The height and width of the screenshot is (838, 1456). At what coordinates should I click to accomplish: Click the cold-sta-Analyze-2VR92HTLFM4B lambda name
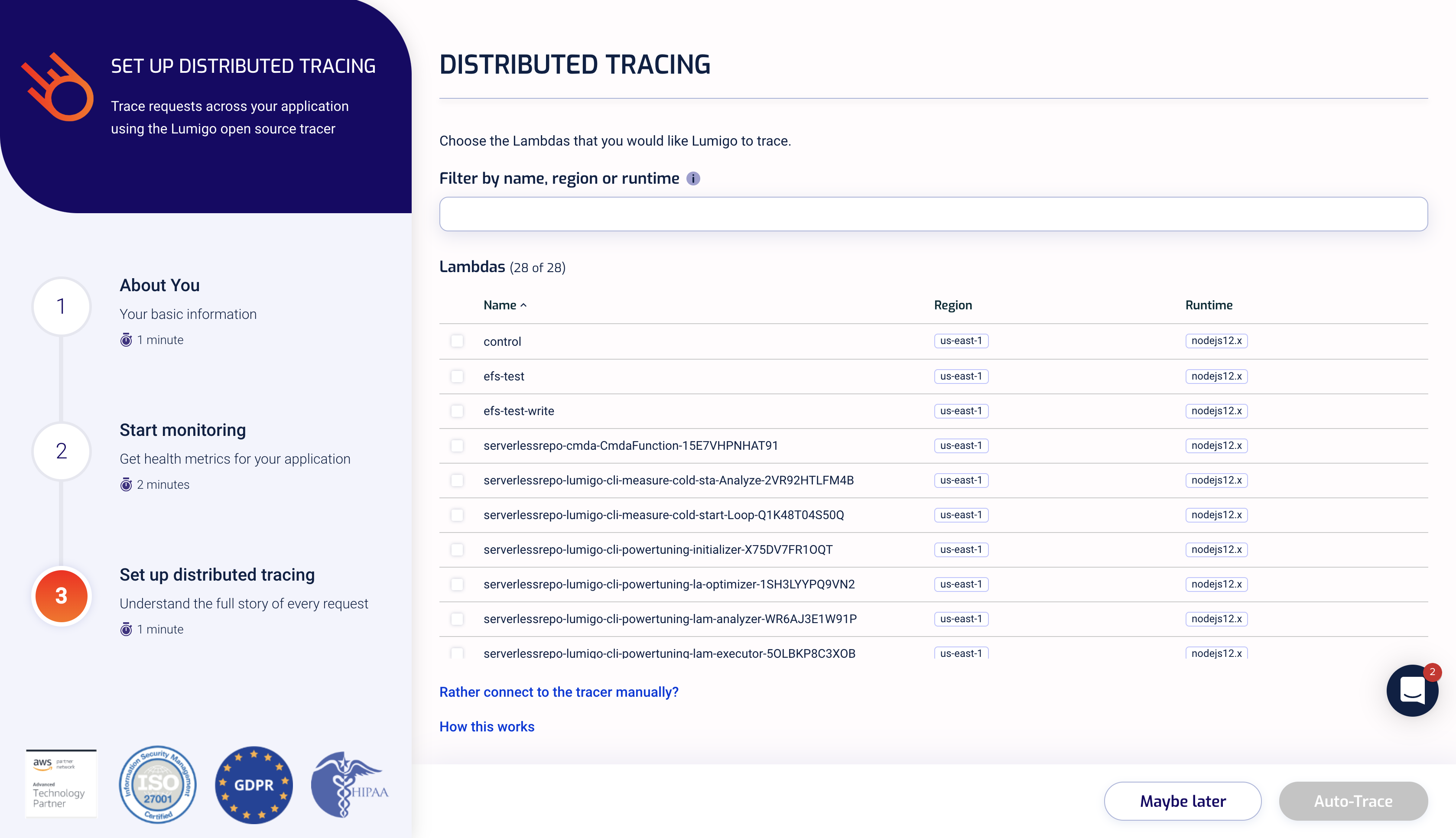[x=668, y=480]
